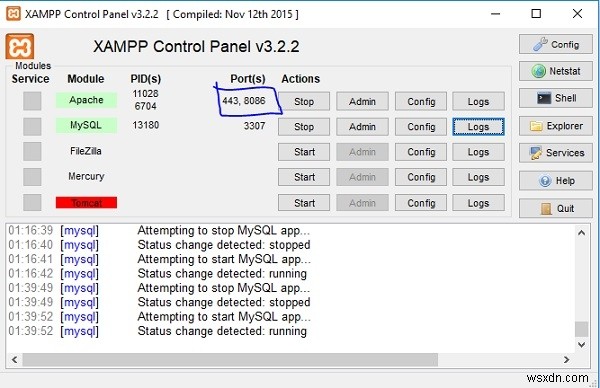Click the FileZilla module label
Screen dimensions: 600x388
tap(86, 151)
